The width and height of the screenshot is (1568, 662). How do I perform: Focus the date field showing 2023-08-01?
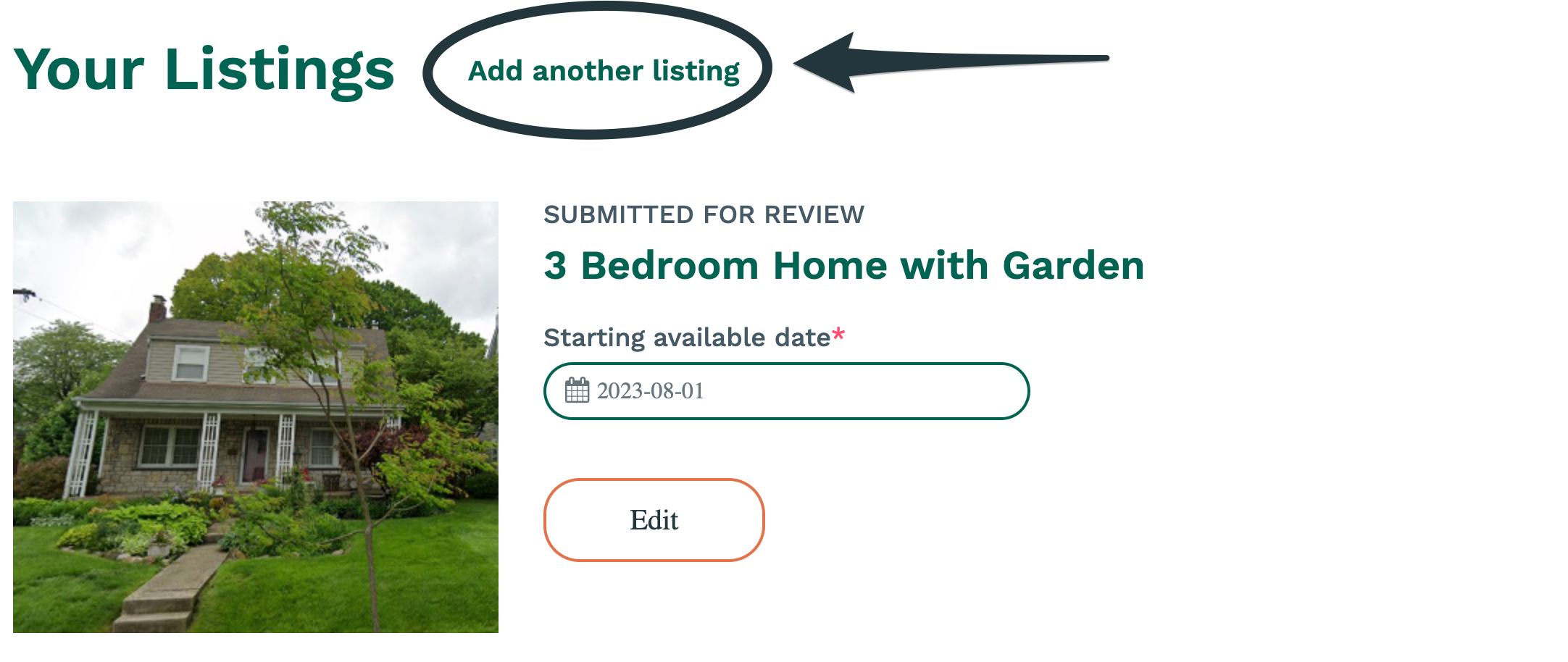click(797, 391)
